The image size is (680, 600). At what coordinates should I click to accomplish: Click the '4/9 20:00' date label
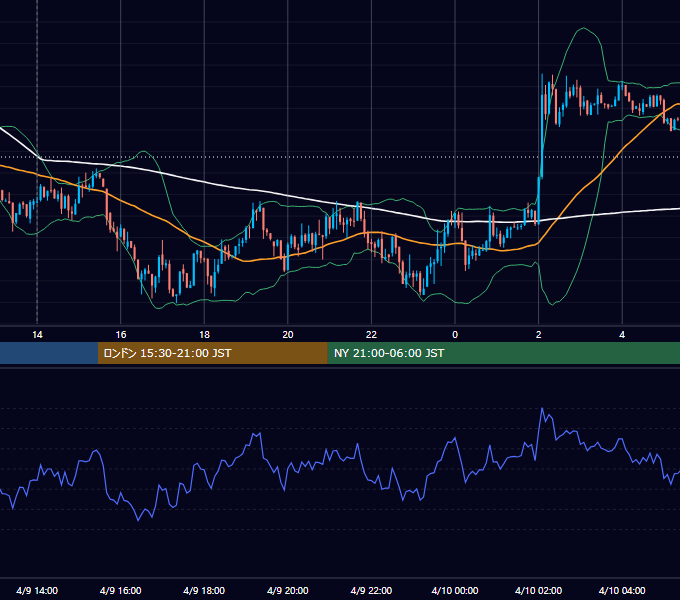[288, 590]
